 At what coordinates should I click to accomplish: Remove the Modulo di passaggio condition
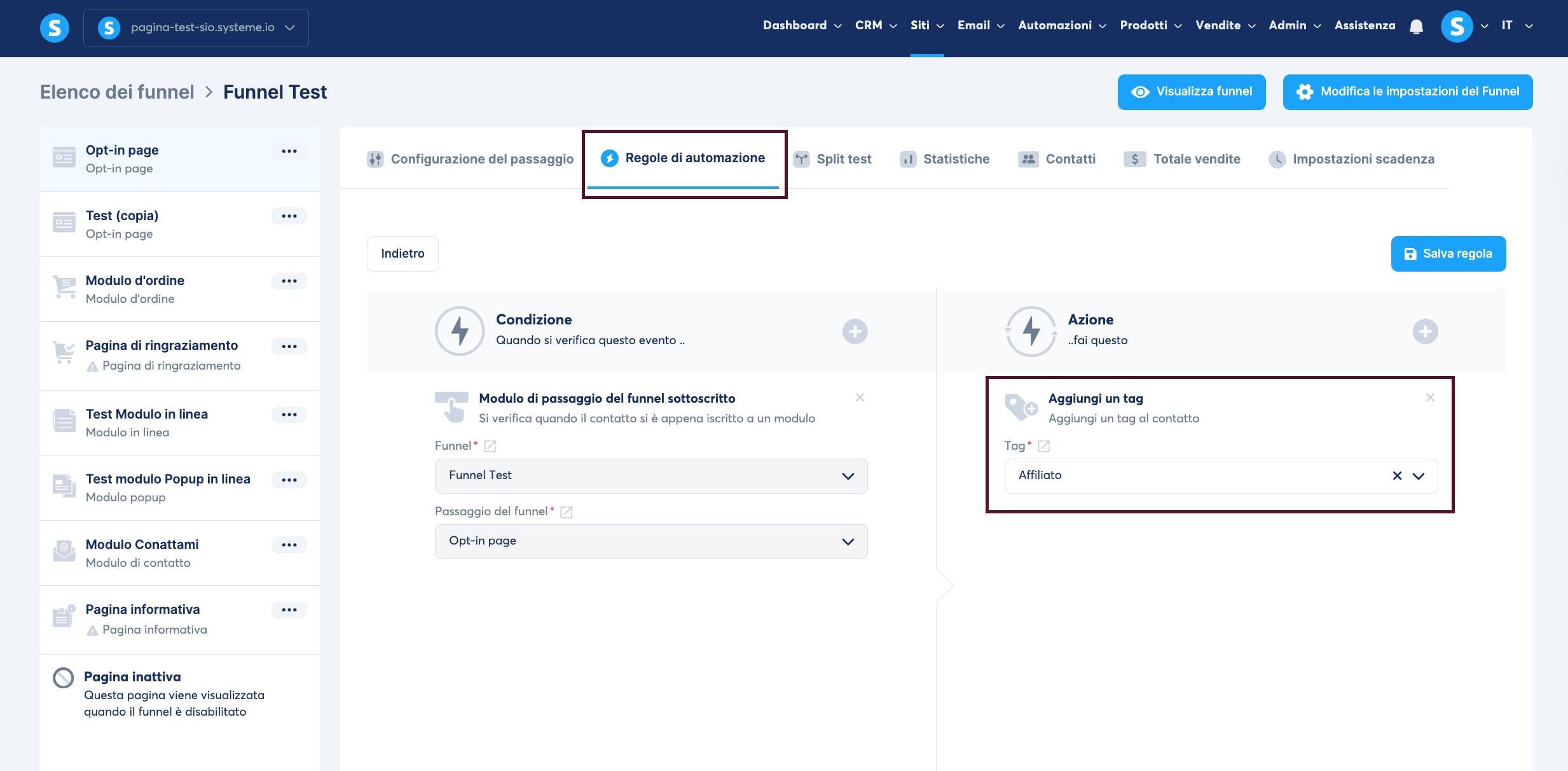click(860, 398)
